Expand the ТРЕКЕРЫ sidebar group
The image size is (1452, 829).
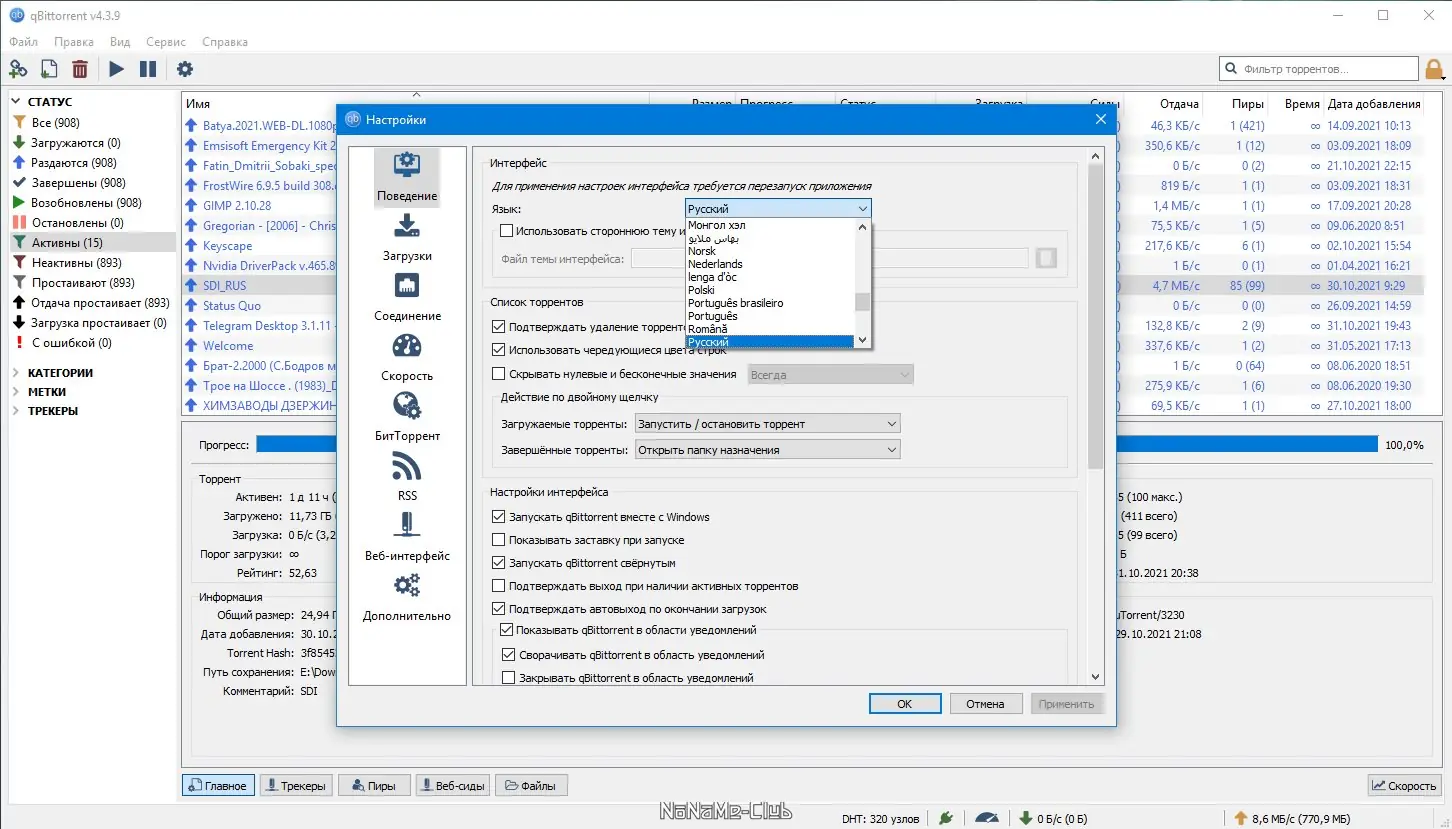click(x=17, y=411)
